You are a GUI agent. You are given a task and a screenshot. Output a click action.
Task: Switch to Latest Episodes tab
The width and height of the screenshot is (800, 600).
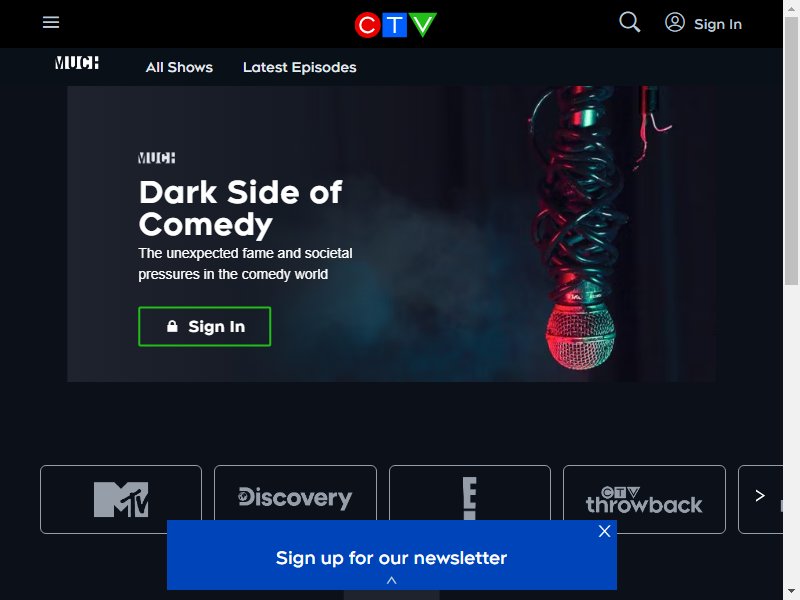pyautogui.click(x=299, y=67)
